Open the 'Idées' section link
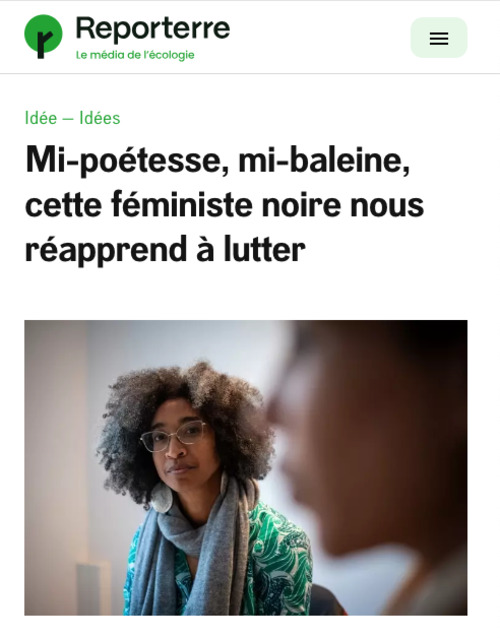The height and width of the screenshot is (638, 500). (x=100, y=118)
